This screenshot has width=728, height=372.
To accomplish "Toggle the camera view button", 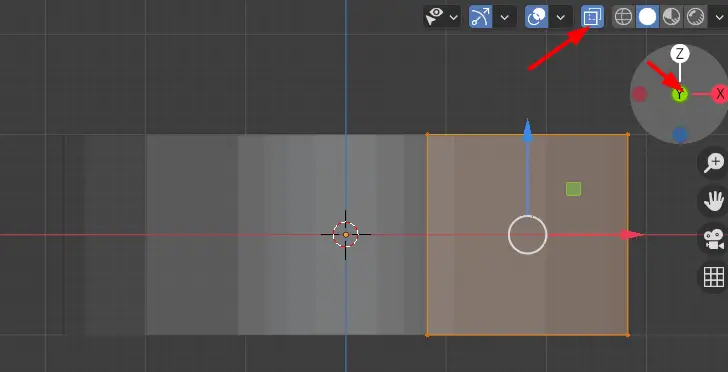I will tap(714, 239).
